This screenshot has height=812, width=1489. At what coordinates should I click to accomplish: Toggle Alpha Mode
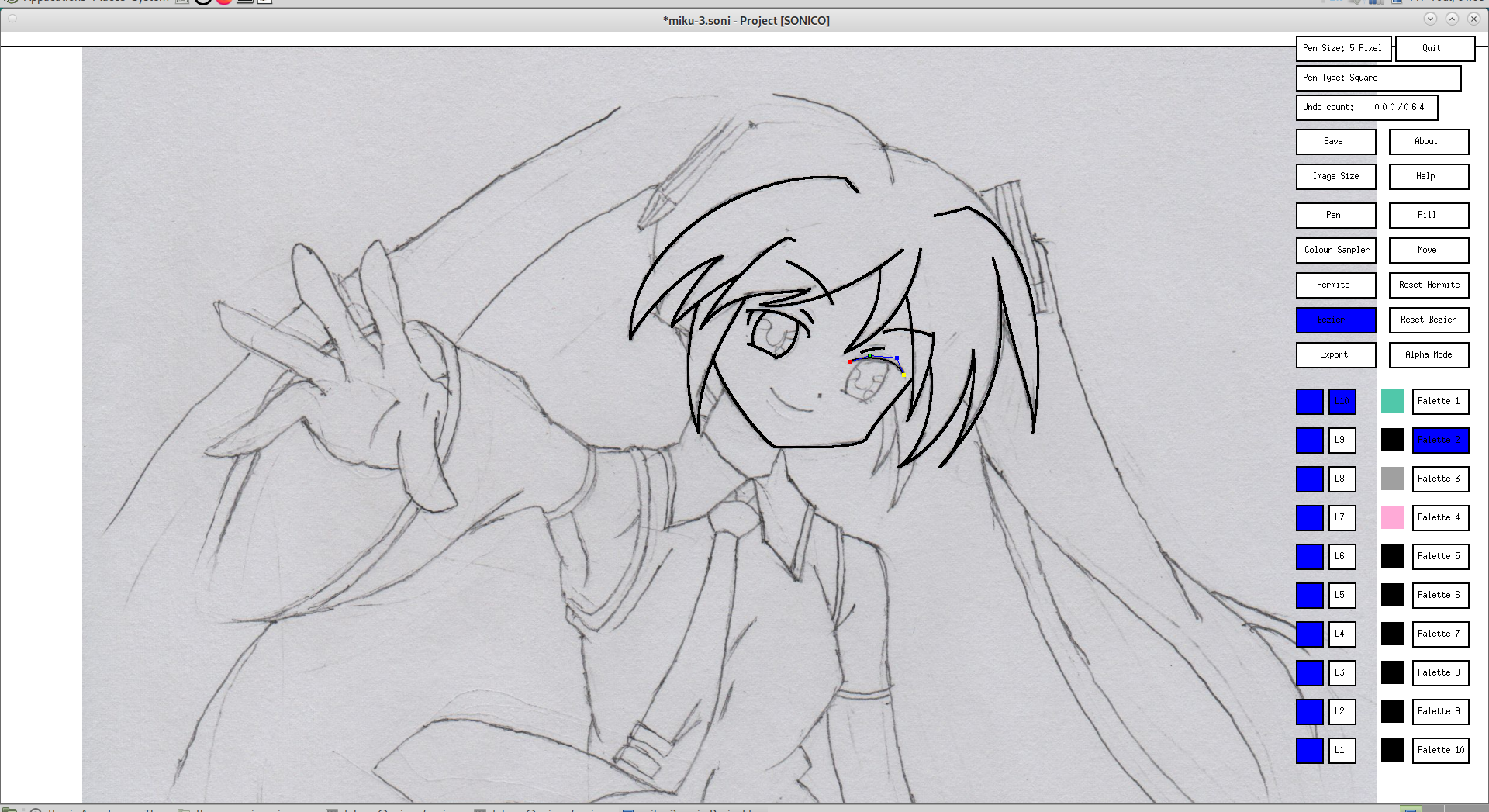tap(1429, 354)
